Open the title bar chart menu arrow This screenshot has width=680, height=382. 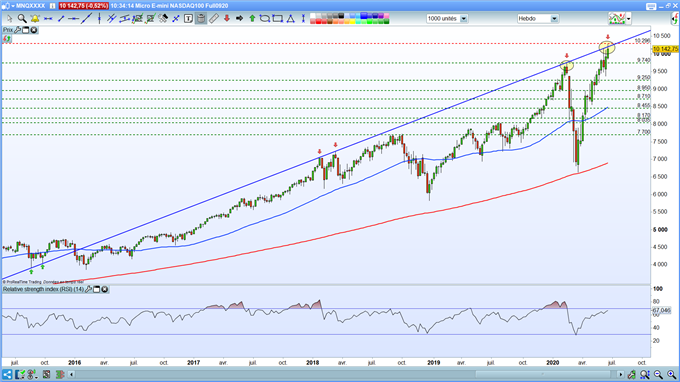click(13, 6)
